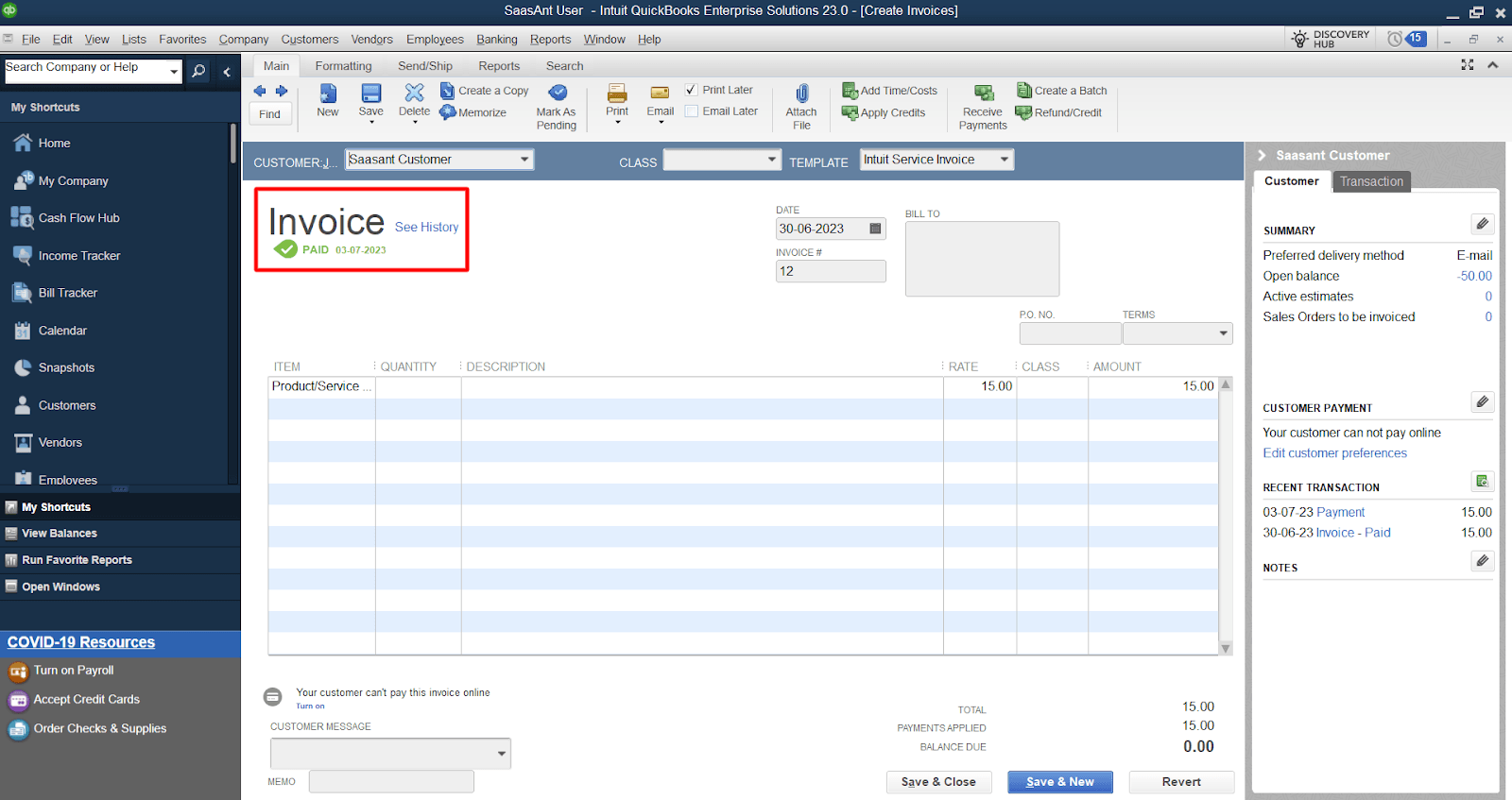The width and height of the screenshot is (1512, 800).
Task: Toggle full screen expand icon
Action: (x=1468, y=64)
